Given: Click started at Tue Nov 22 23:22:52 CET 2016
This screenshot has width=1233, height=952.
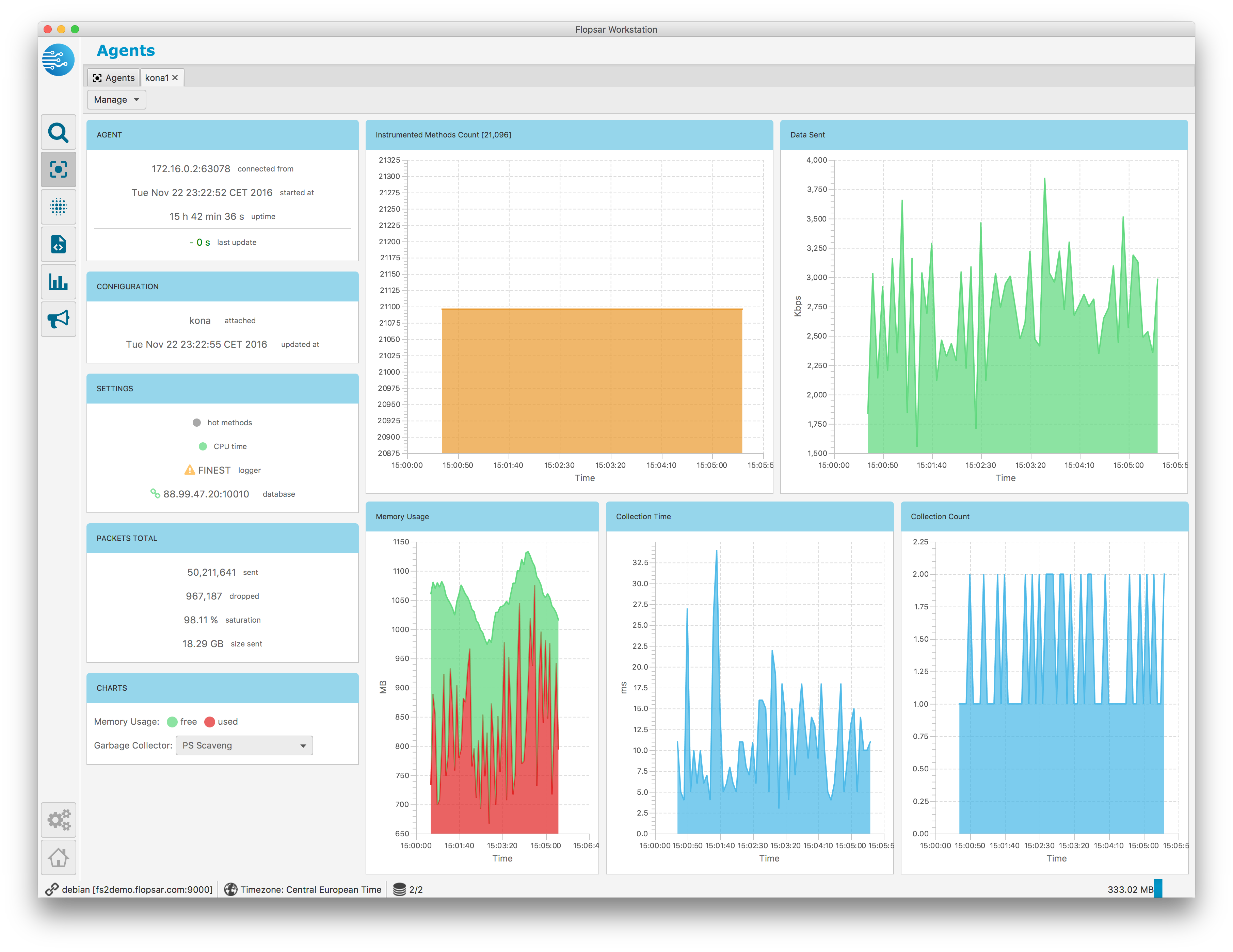Looking at the screenshot, I should click(x=202, y=193).
